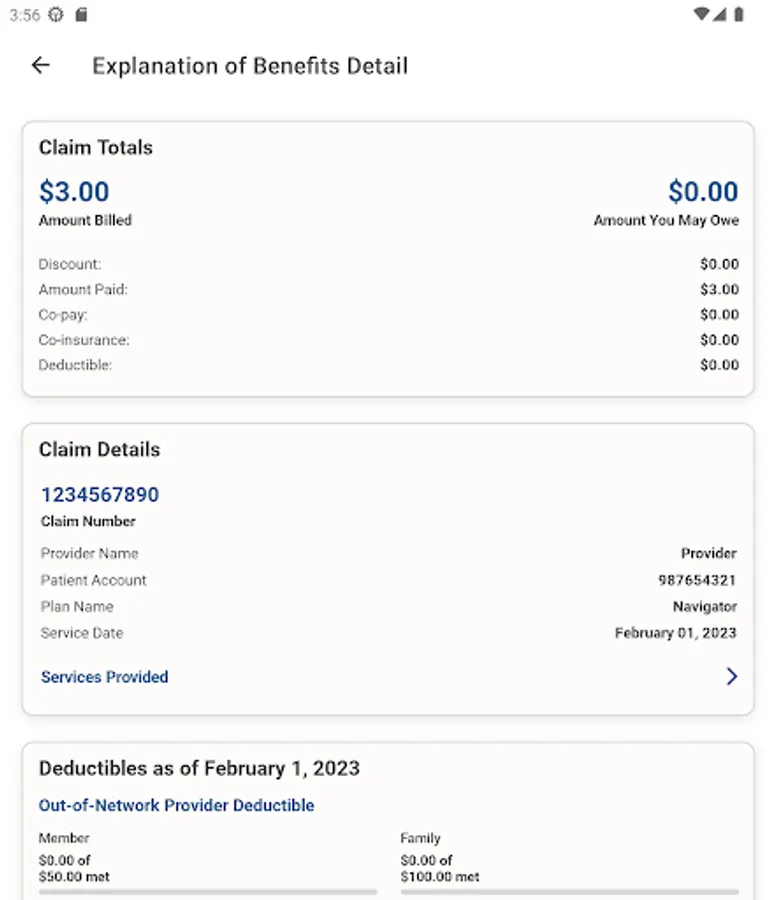The image size is (775, 900).
Task: Tap the gear icon beside the clock
Action: click(56, 15)
